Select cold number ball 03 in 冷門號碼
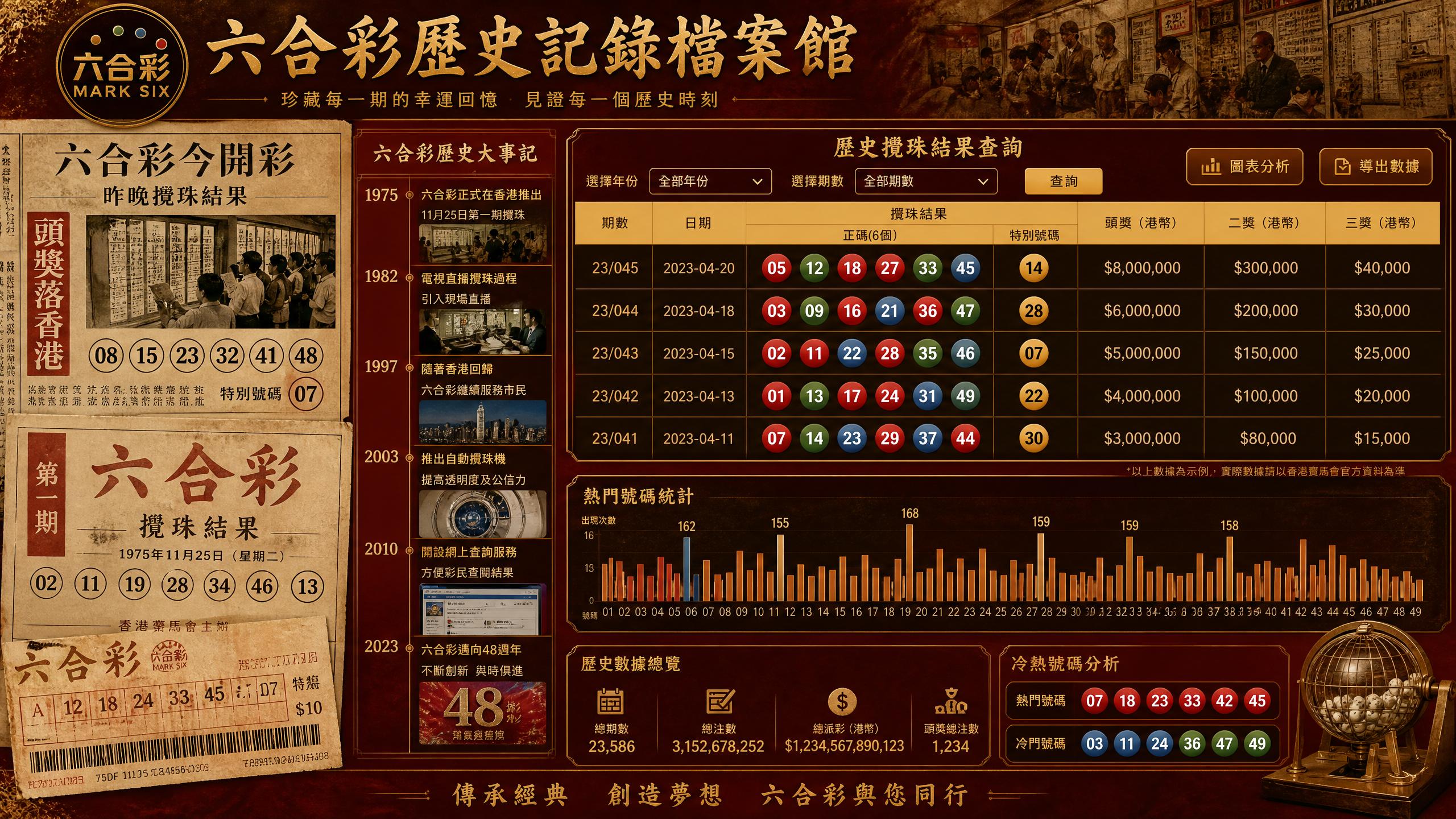Viewport: 1456px width, 819px height. pos(1095,743)
